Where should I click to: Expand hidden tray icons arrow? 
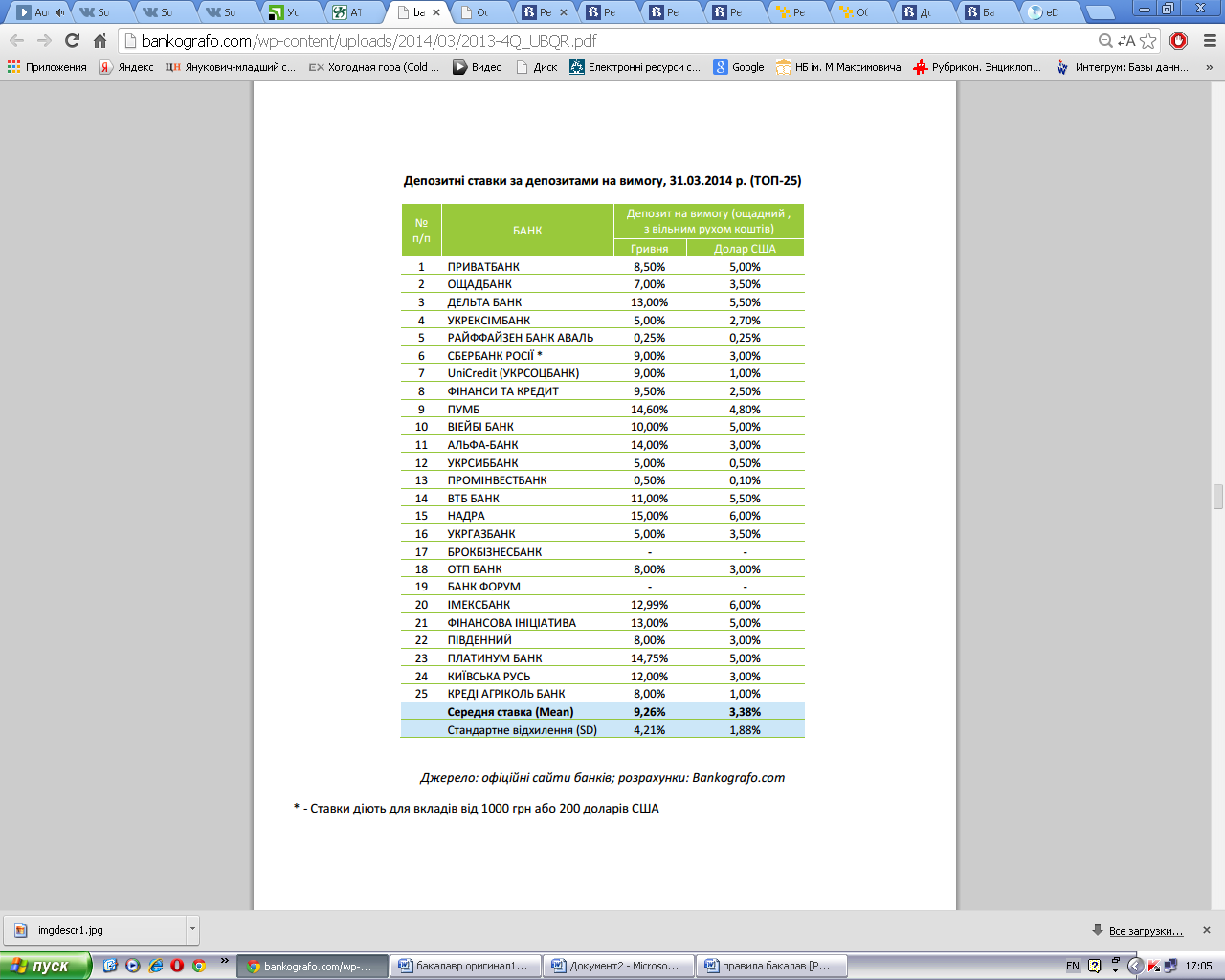pyautogui.click(x=1135, y=966)
